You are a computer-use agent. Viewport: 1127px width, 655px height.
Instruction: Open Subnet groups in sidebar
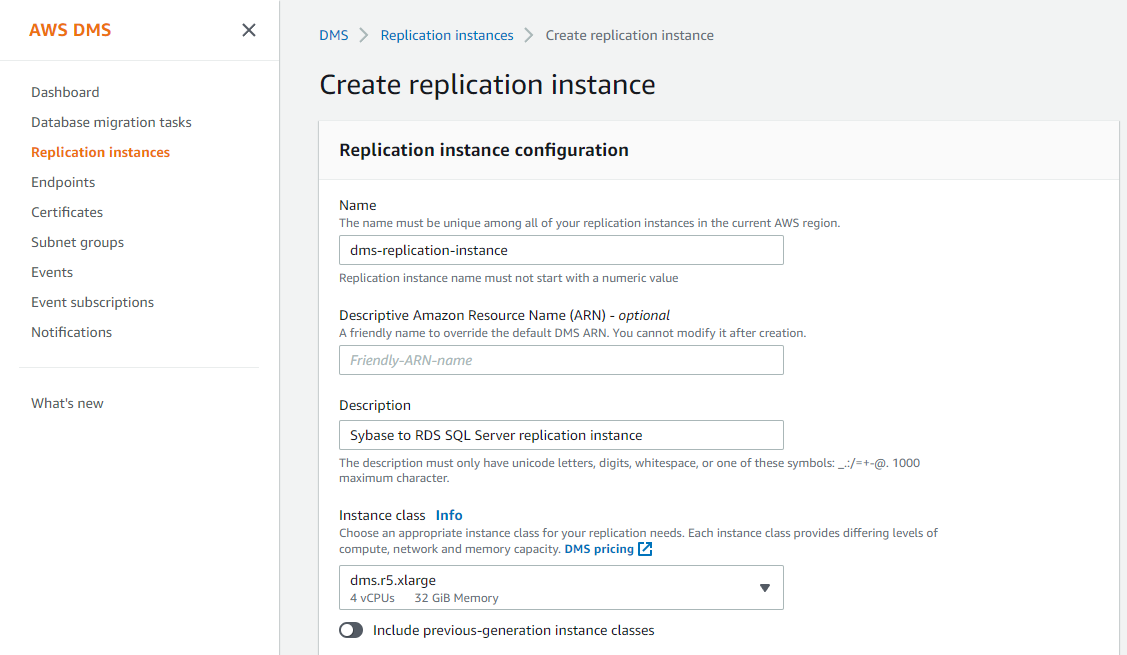click(77, 242)
